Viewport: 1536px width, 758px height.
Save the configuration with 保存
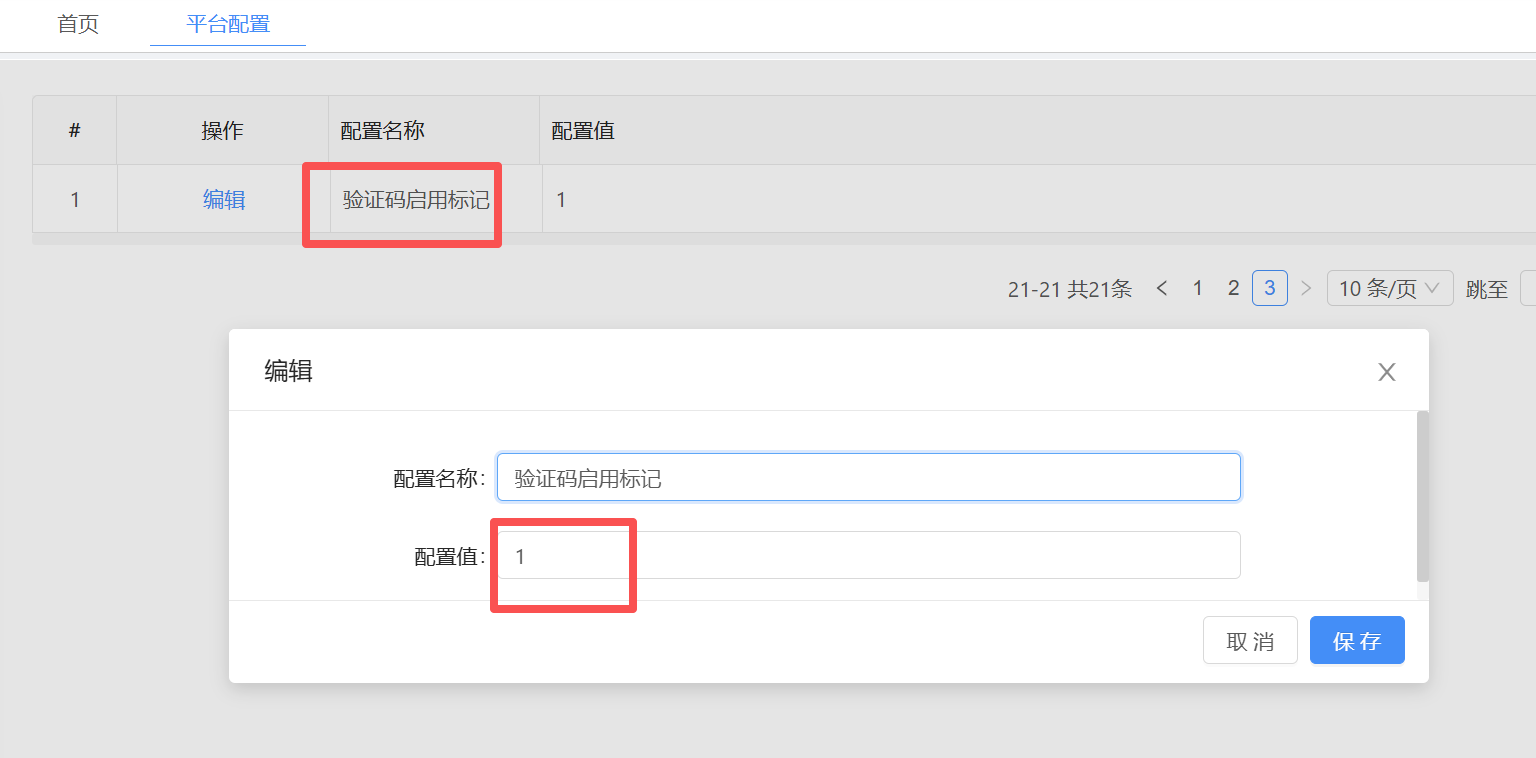(1357, 640)
